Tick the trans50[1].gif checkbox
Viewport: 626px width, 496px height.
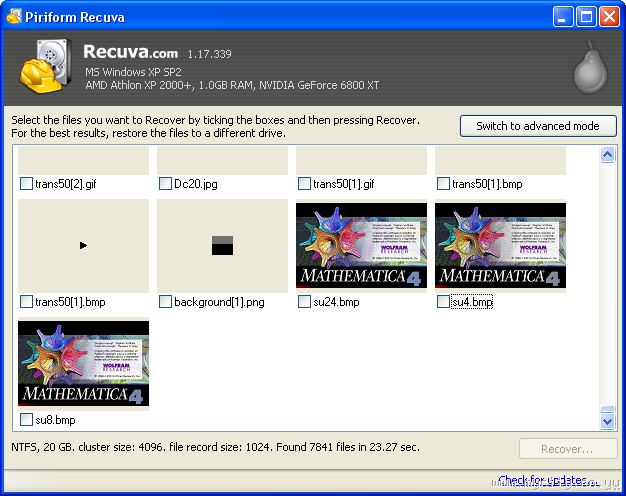point(304,184)
